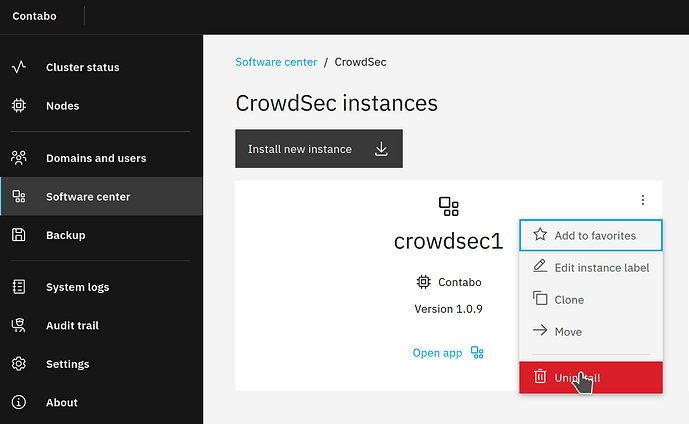Viewport: 689px width, 424px height.
Task: Click the Nodes chip icon in sidebar
Action: 18,105
